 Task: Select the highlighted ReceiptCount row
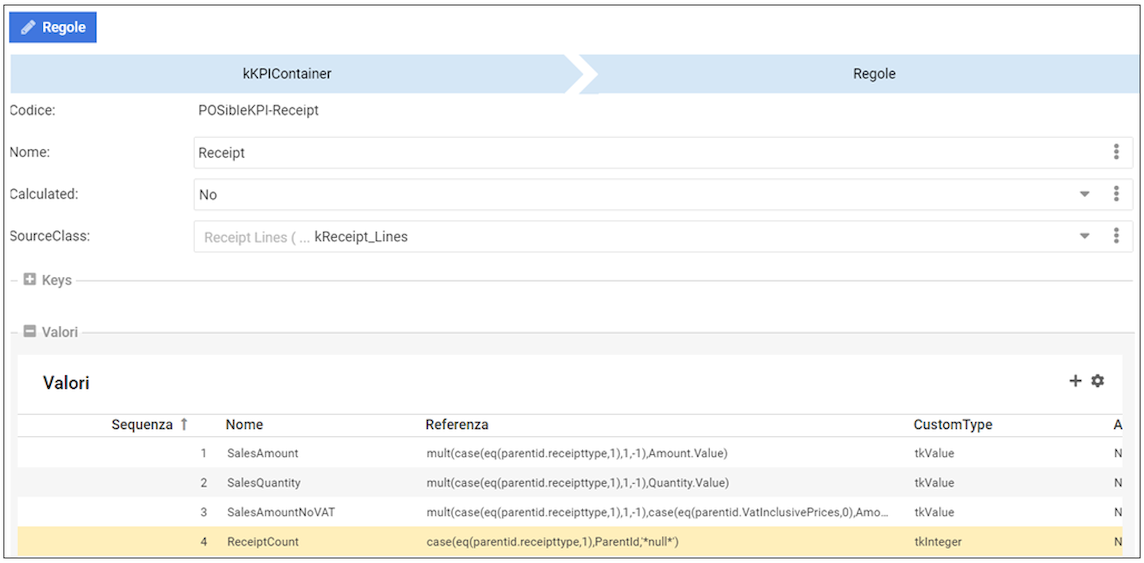[x=262, y=542]
